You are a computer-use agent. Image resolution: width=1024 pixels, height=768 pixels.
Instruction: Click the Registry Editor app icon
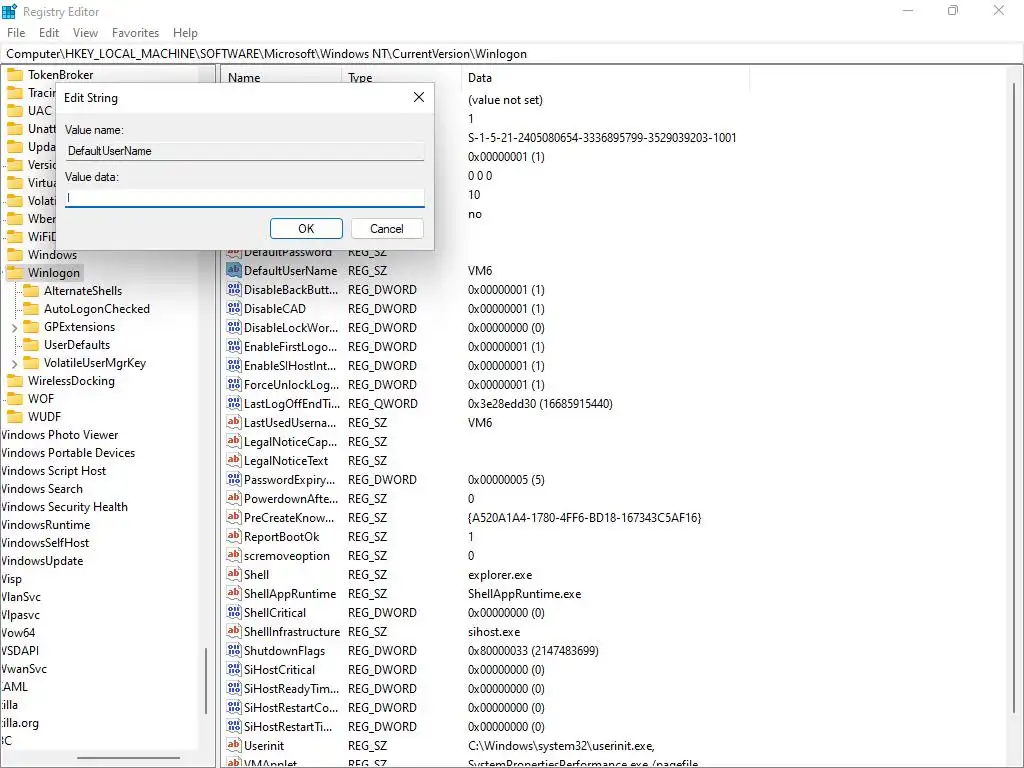click(x=10, y=11)
